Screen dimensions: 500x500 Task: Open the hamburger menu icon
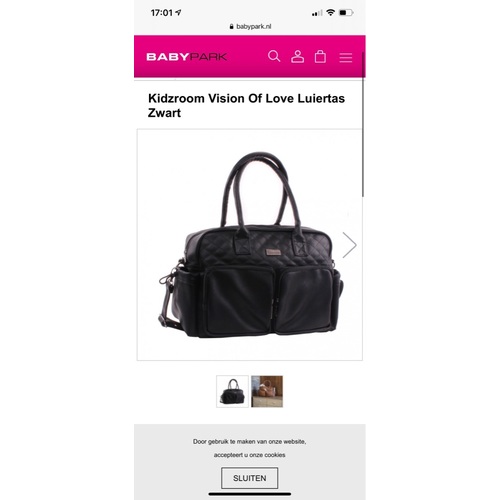(346, 57)
